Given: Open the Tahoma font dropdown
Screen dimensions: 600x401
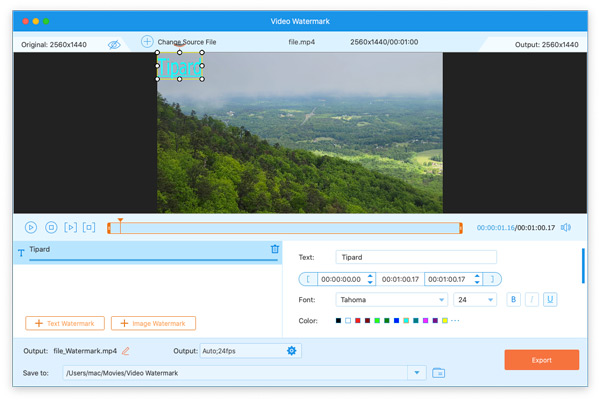Looking at the screenshot, I should tap(391, 299).
